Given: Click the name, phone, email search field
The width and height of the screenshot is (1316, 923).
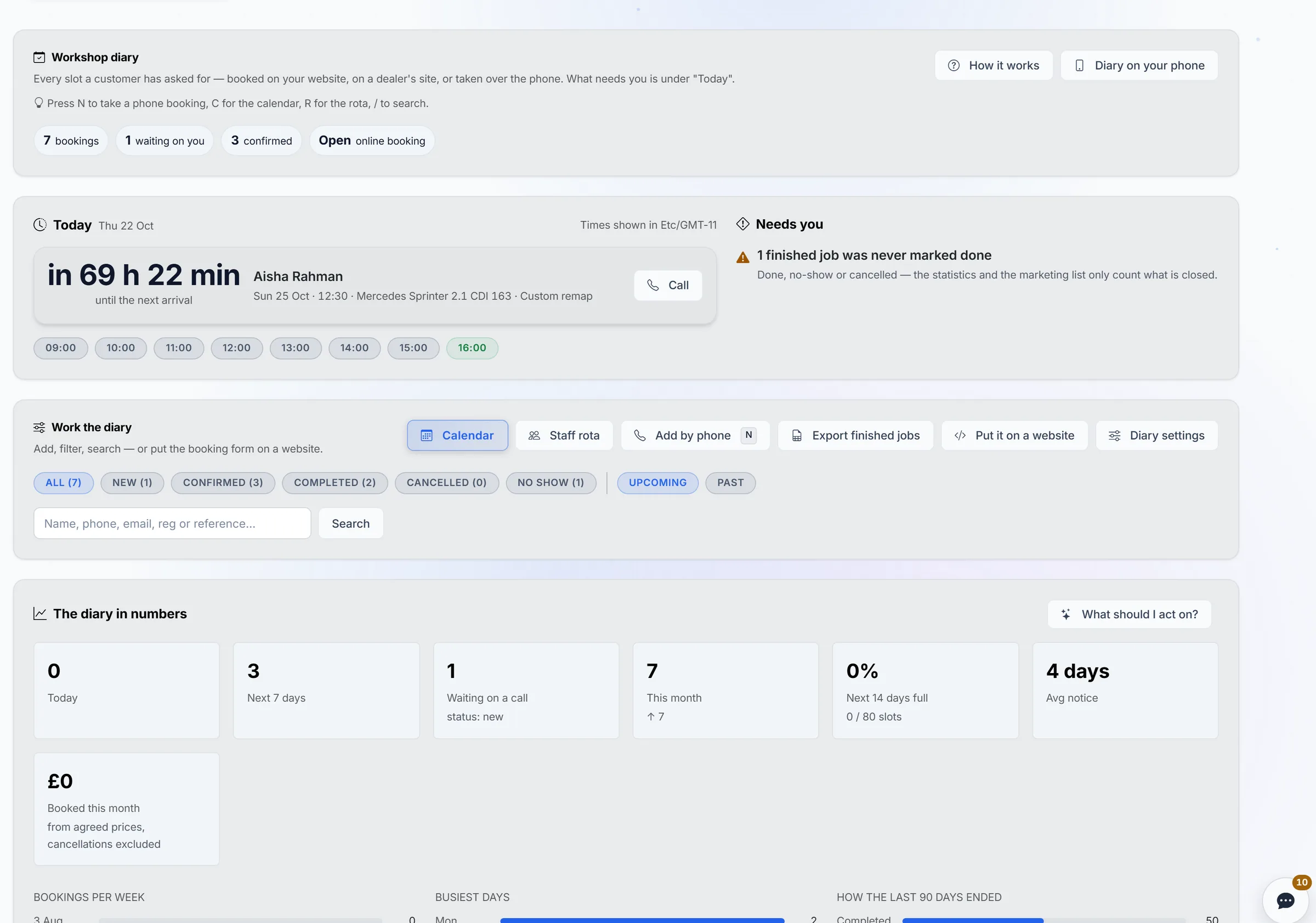Looking at the screenshot, I should click(x=172, y=523).
